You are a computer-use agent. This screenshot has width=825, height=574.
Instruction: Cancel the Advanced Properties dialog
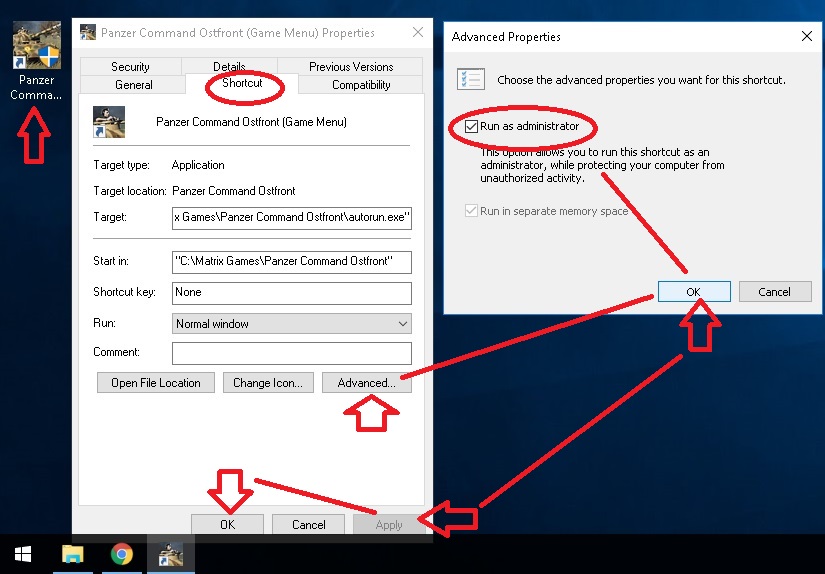click(774, 292)
